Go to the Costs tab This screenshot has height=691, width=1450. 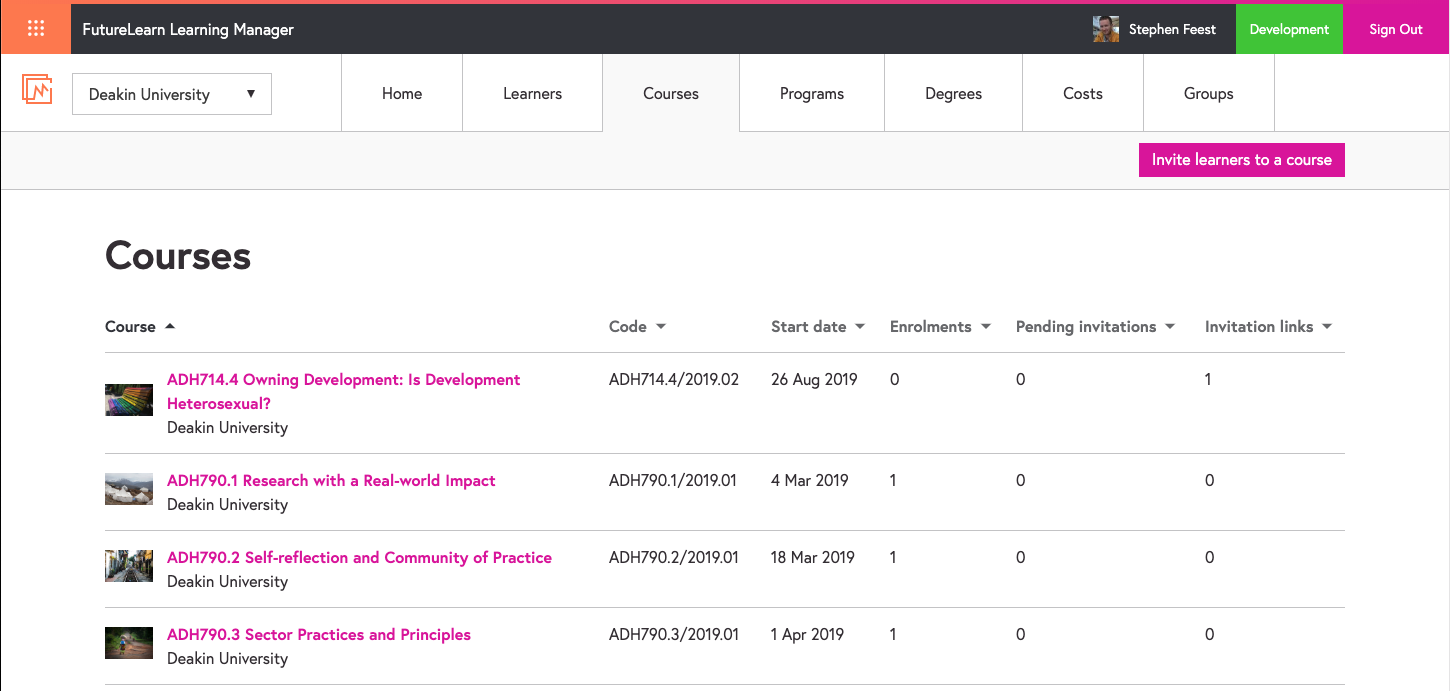(x=1082, y=94)
